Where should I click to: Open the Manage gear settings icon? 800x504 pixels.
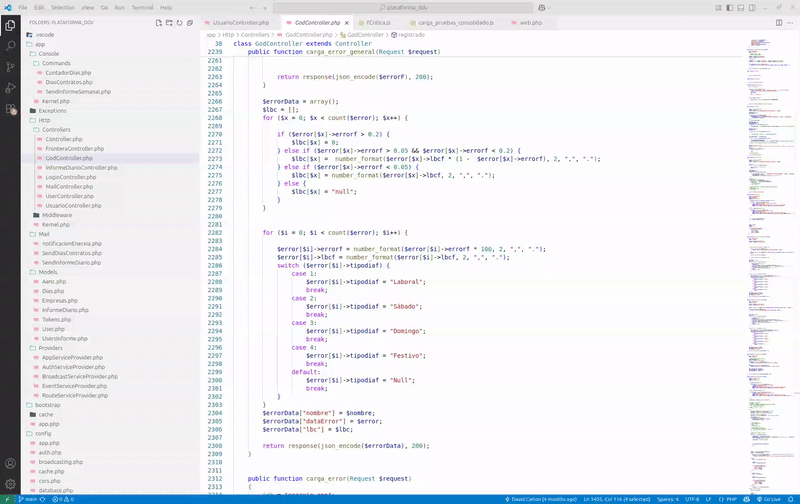pos(11,483)
